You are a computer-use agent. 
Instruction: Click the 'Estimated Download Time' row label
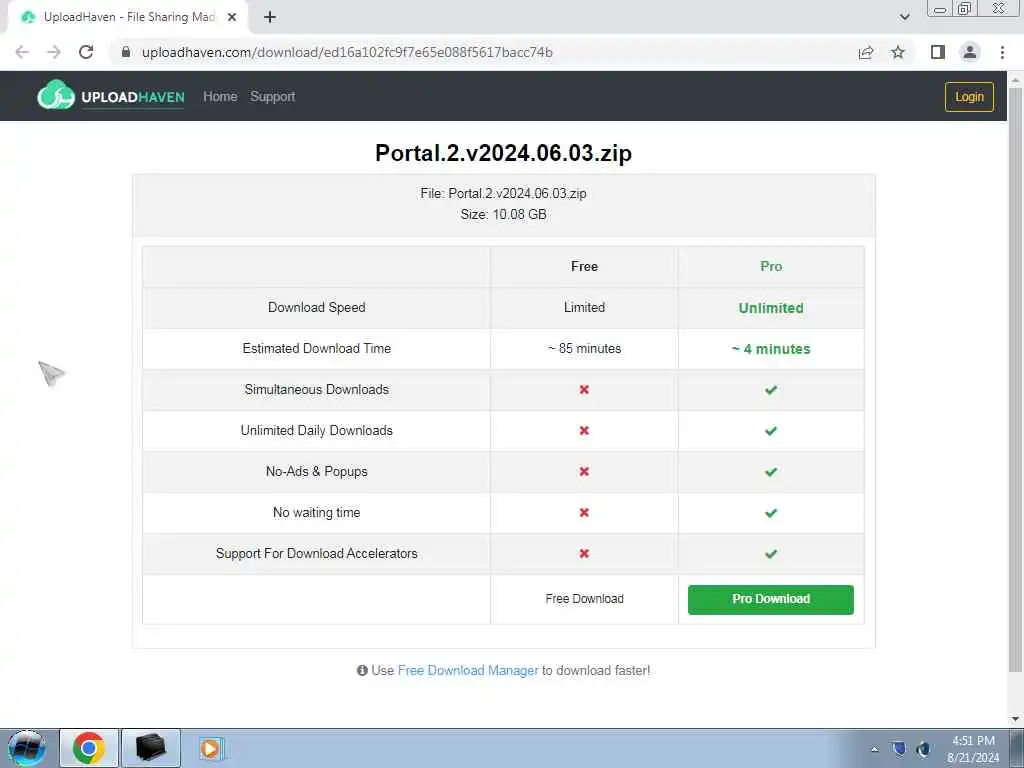coord(317,349)
